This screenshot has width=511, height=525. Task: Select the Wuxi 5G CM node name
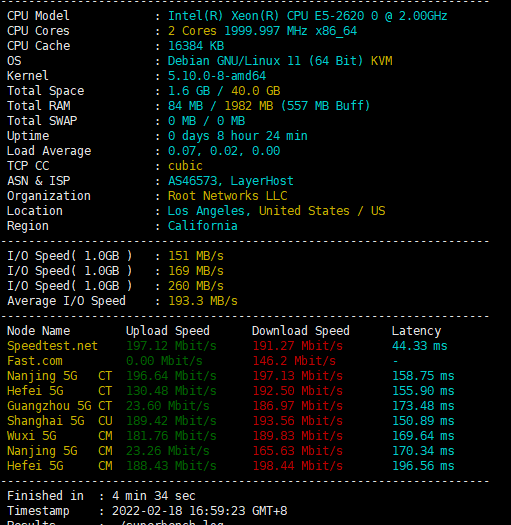pyautogui.click(x=60, y=436)
